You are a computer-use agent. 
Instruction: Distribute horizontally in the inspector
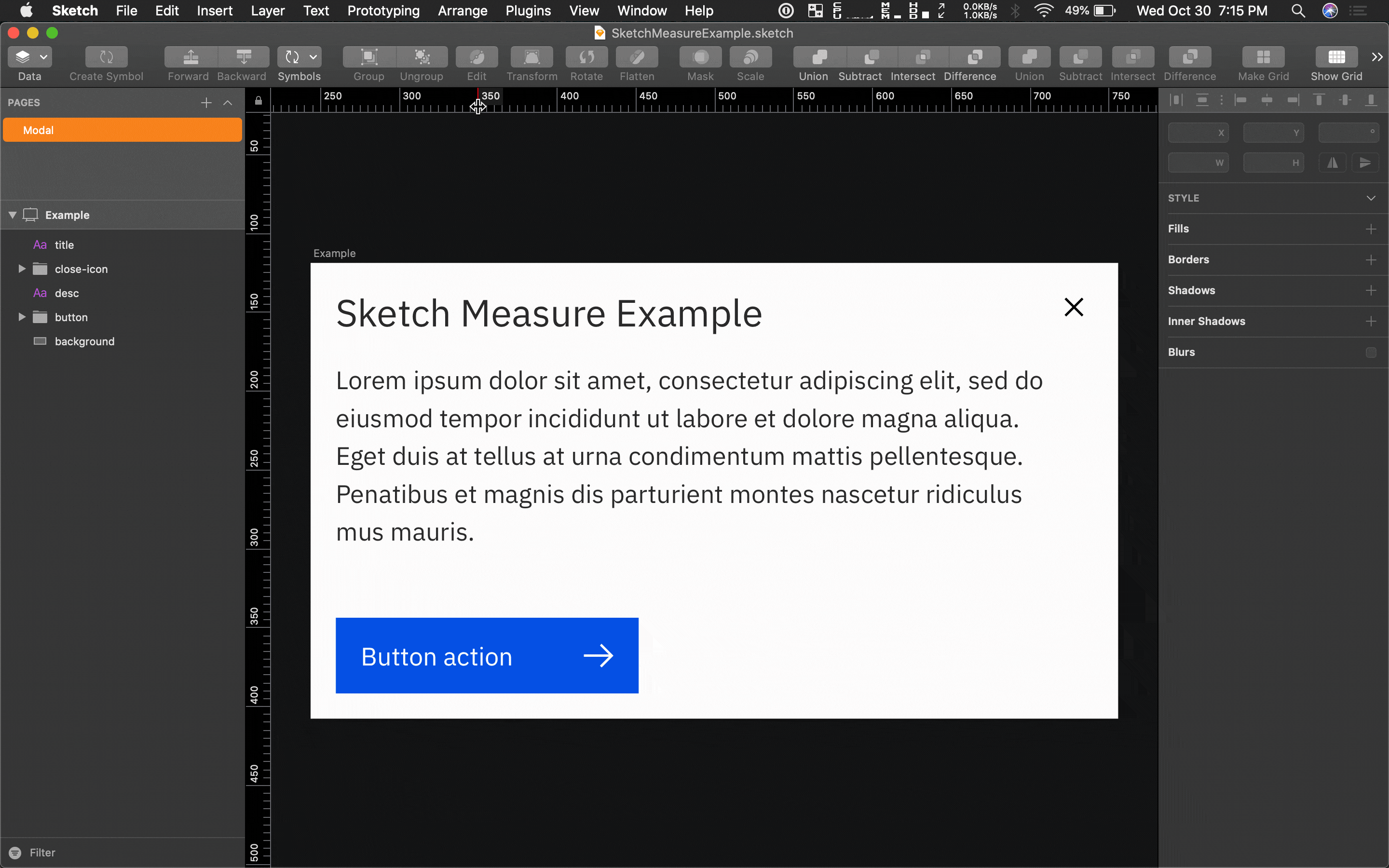(1176, 100)
